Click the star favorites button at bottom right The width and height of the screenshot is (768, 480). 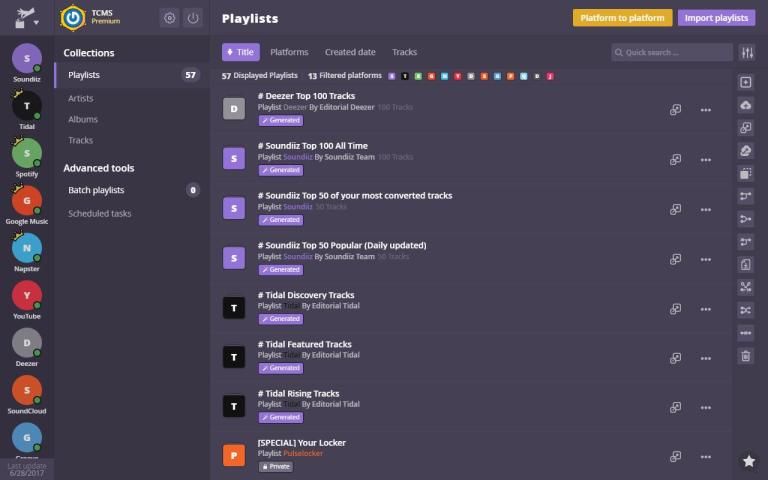pos(748,461)
